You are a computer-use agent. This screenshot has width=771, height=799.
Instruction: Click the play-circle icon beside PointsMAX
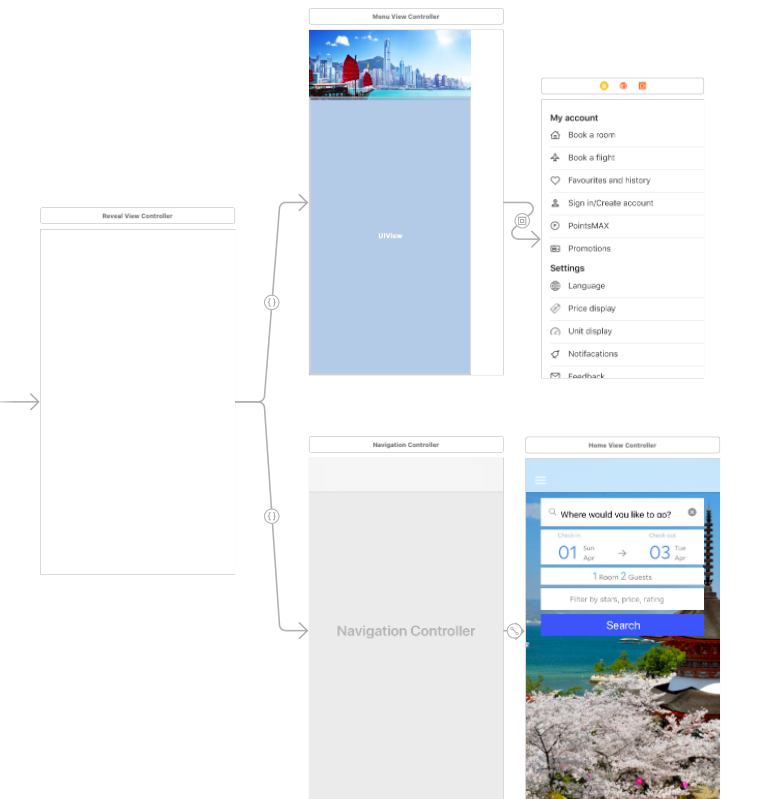point(555,226)
